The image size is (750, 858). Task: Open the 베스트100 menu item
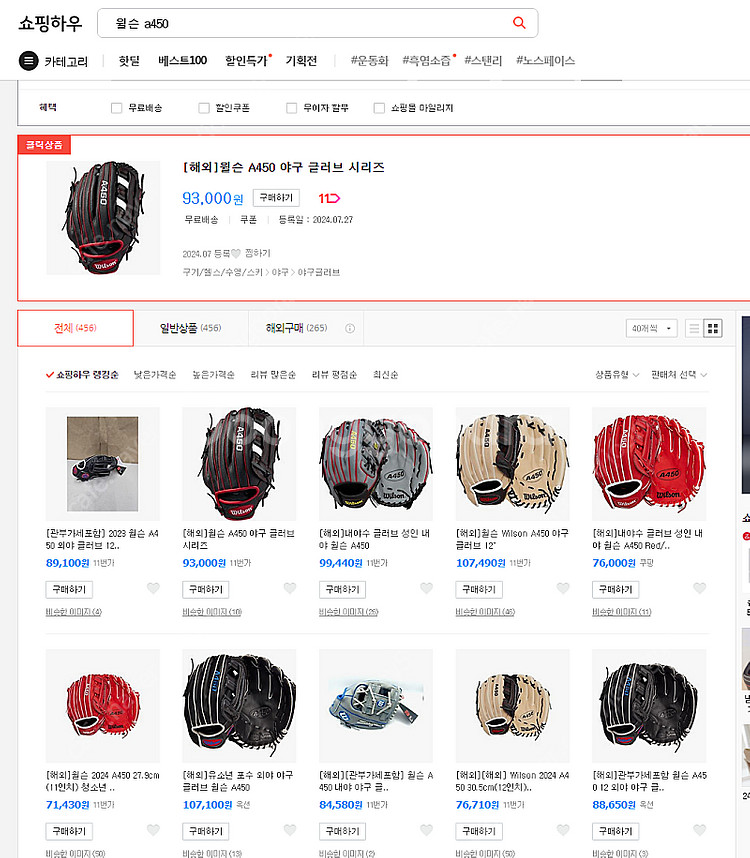(182, 61)
